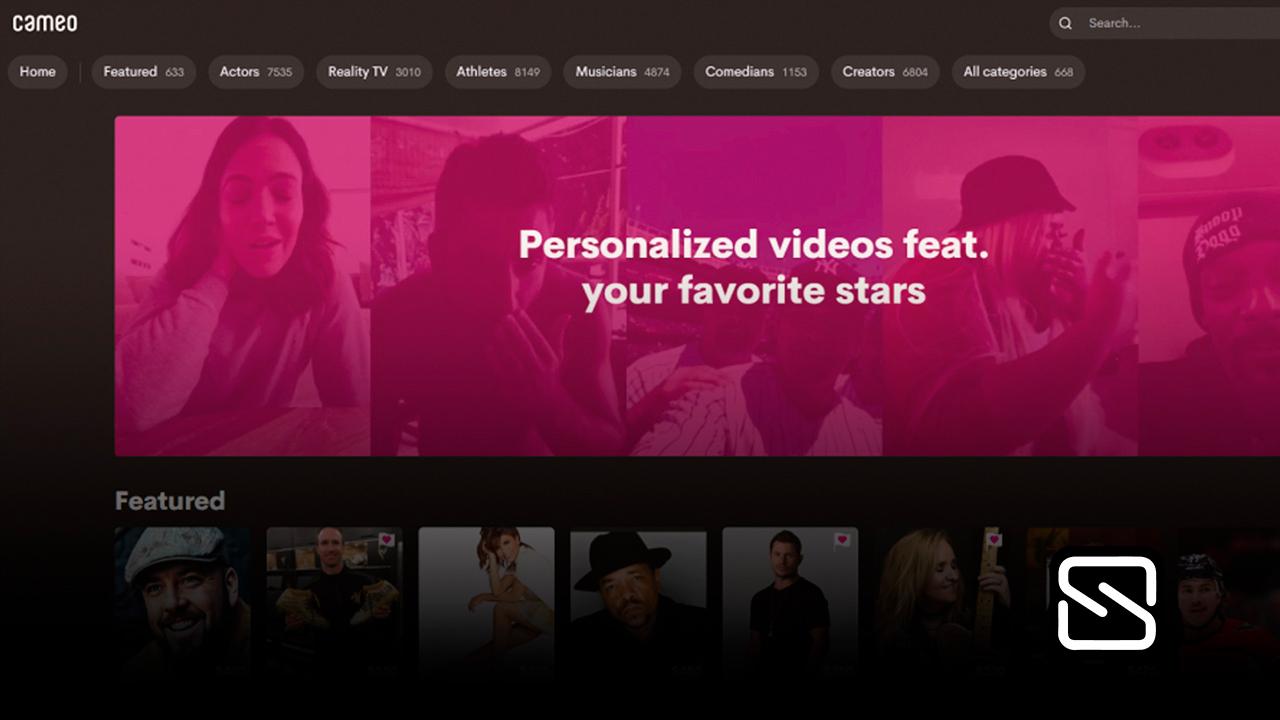Open the Musicians 4874 category
This screenshot has width=1280, height=720.
point(621,71)
